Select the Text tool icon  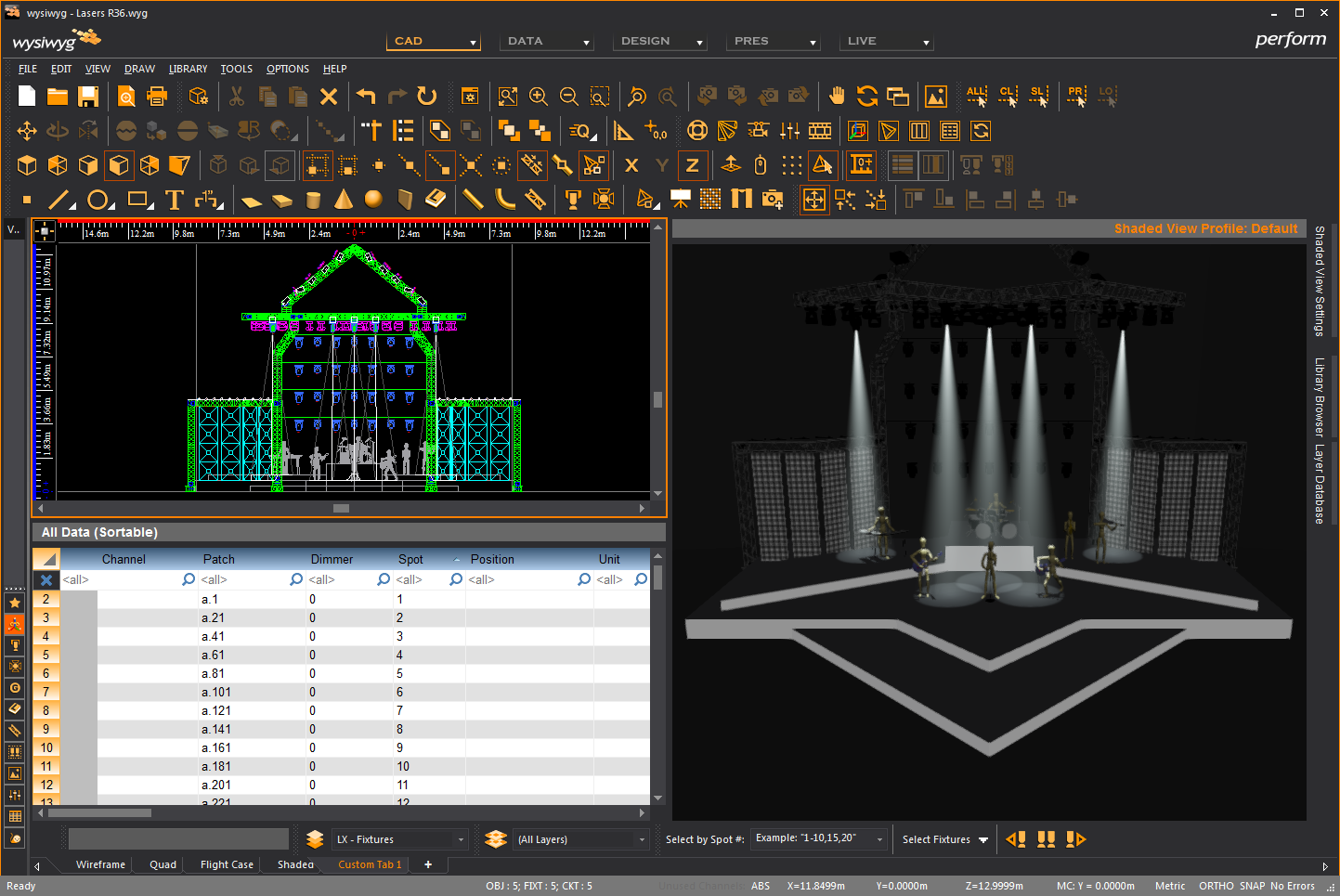[174, 200]
